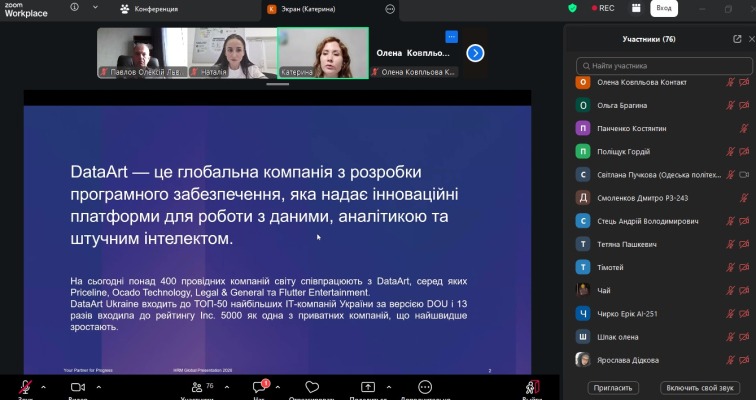Click avatar of Чирко Ерік АІ-251
Screen dimensions: 756x400
coord(582,314)
